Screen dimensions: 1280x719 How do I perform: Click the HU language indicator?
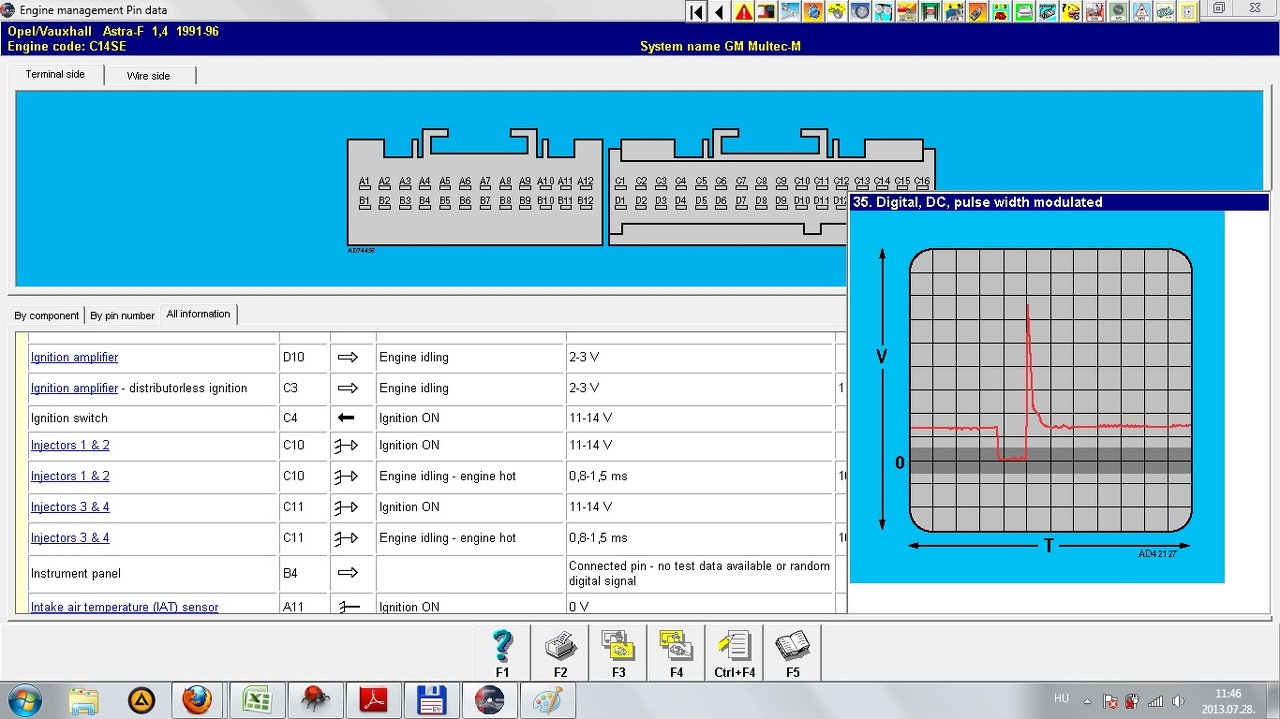(1061, 698)
